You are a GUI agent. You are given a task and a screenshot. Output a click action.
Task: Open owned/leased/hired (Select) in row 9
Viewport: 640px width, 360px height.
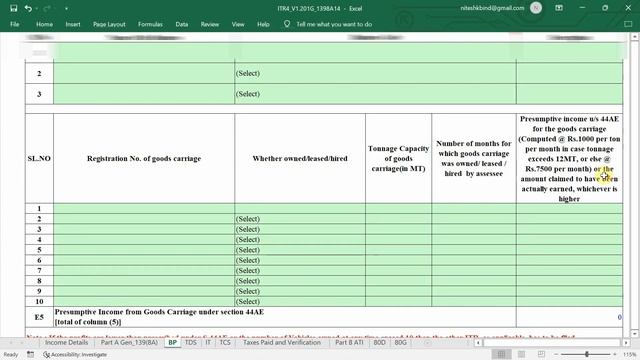pyautogui.click(x=300, y=291)
